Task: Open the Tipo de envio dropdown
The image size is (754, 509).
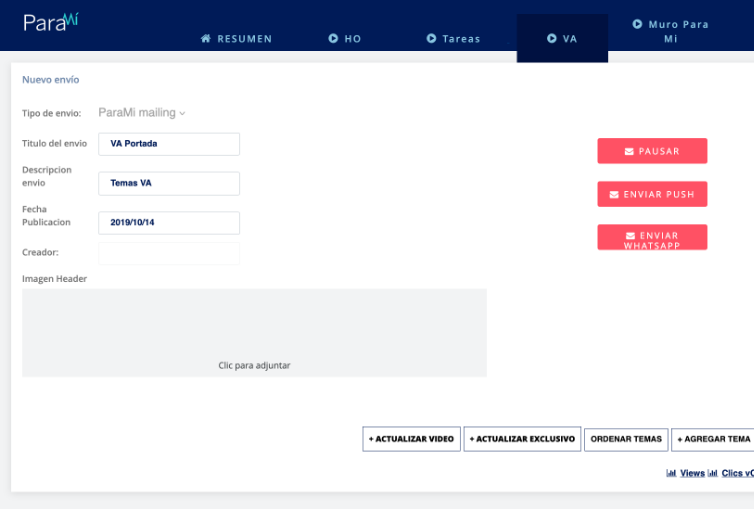Action: [142, 113]
